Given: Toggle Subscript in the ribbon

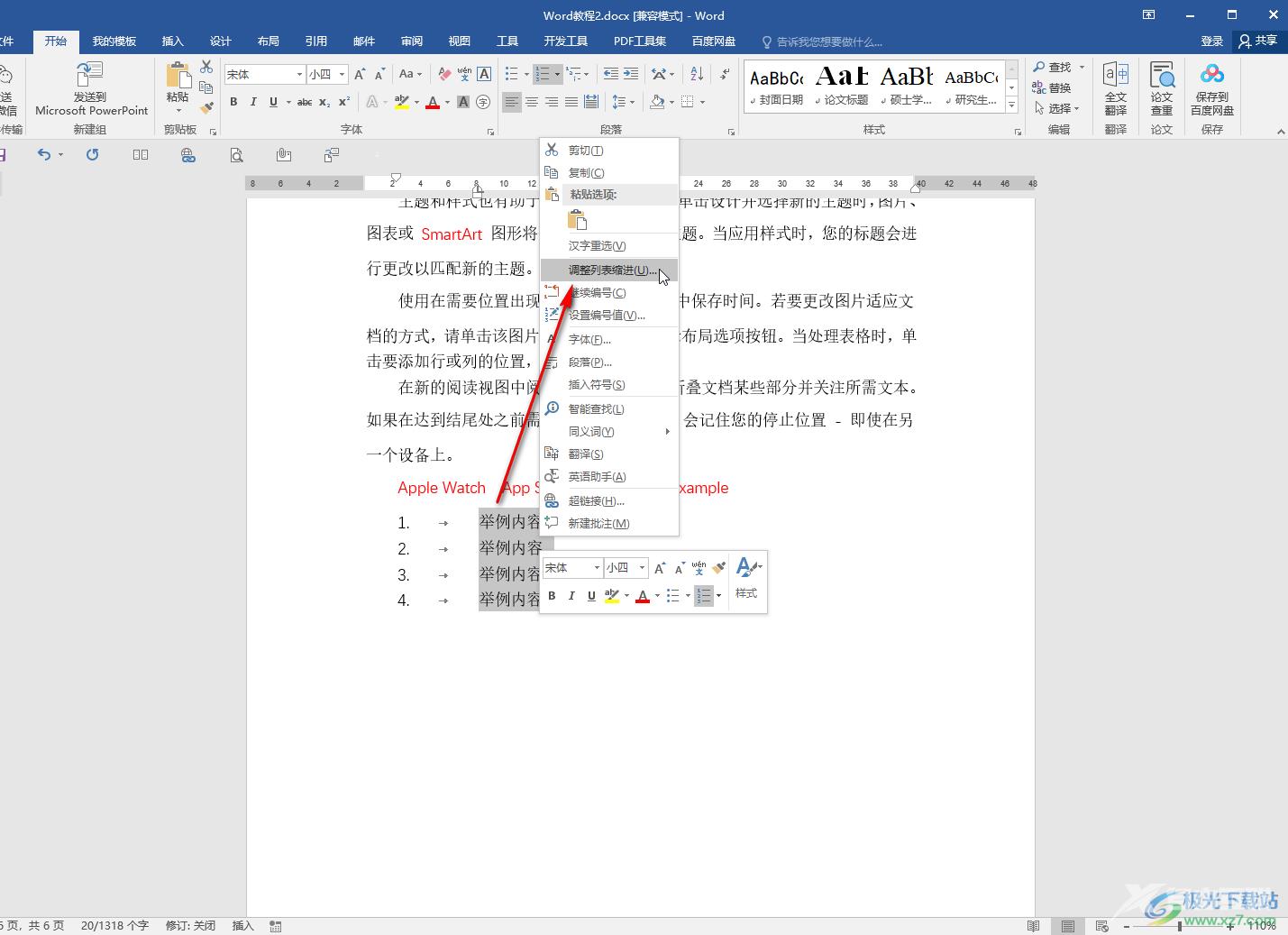Looking at the screenshot, I should 324,102.
